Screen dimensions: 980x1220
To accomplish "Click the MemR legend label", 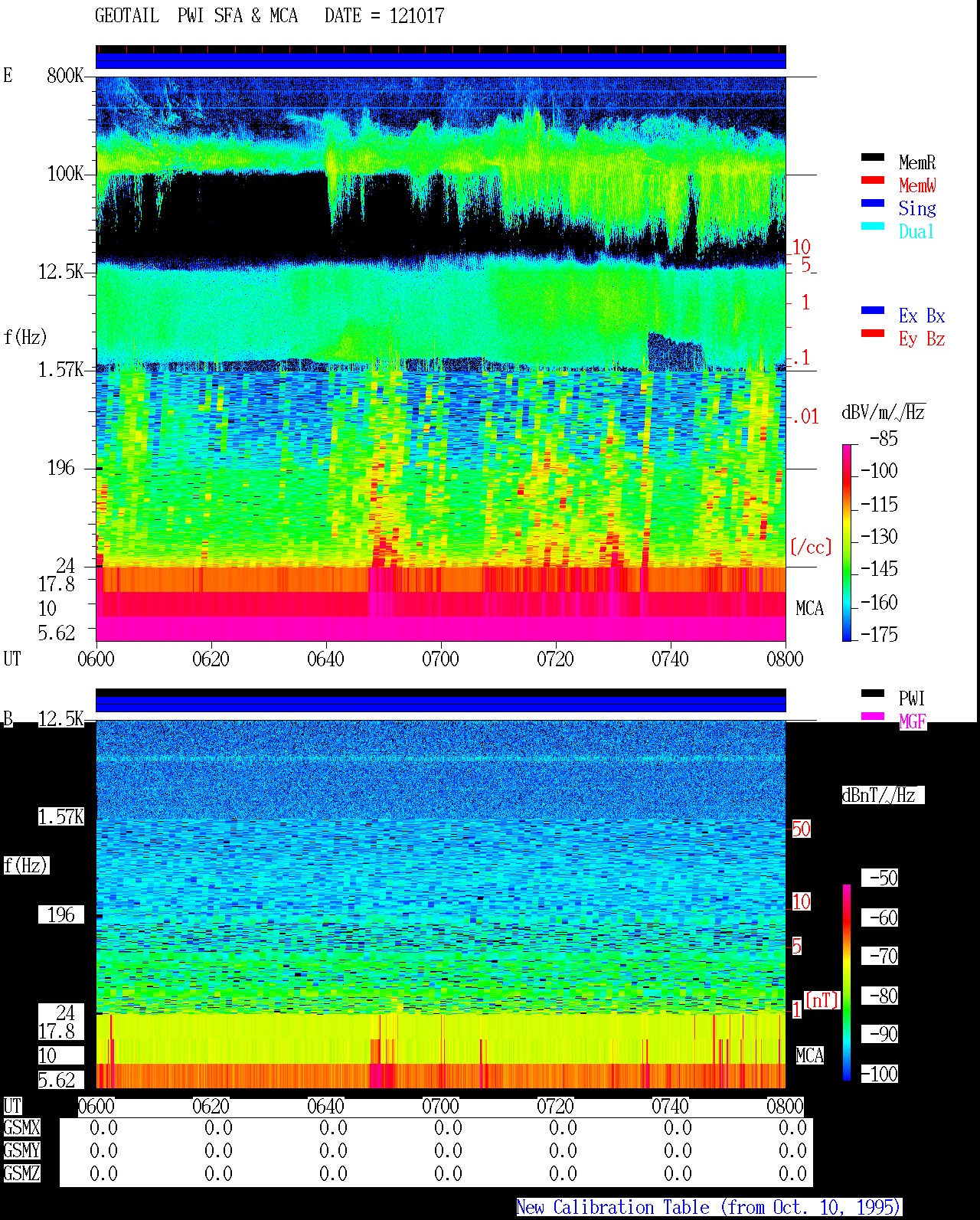I will point(917,162).
